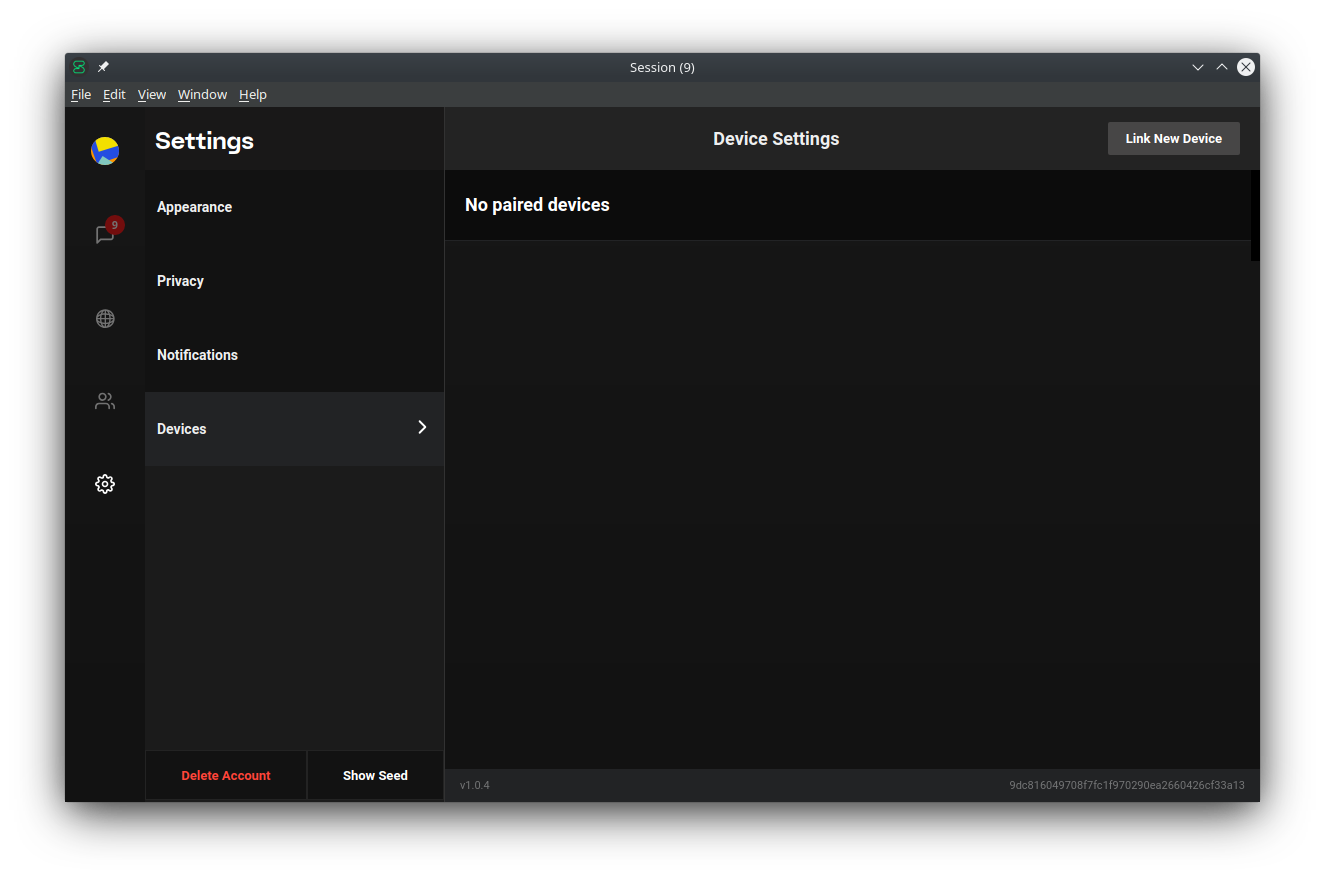Click the globe icon in the sidebar

tap(105, 318)
